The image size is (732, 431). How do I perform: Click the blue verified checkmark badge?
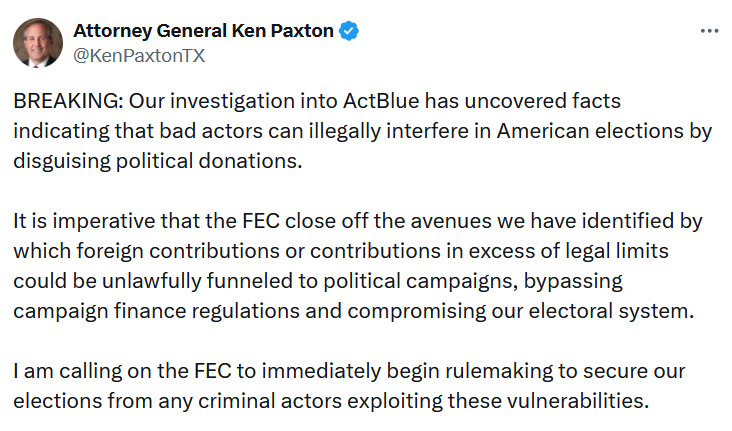pos(349,31)
